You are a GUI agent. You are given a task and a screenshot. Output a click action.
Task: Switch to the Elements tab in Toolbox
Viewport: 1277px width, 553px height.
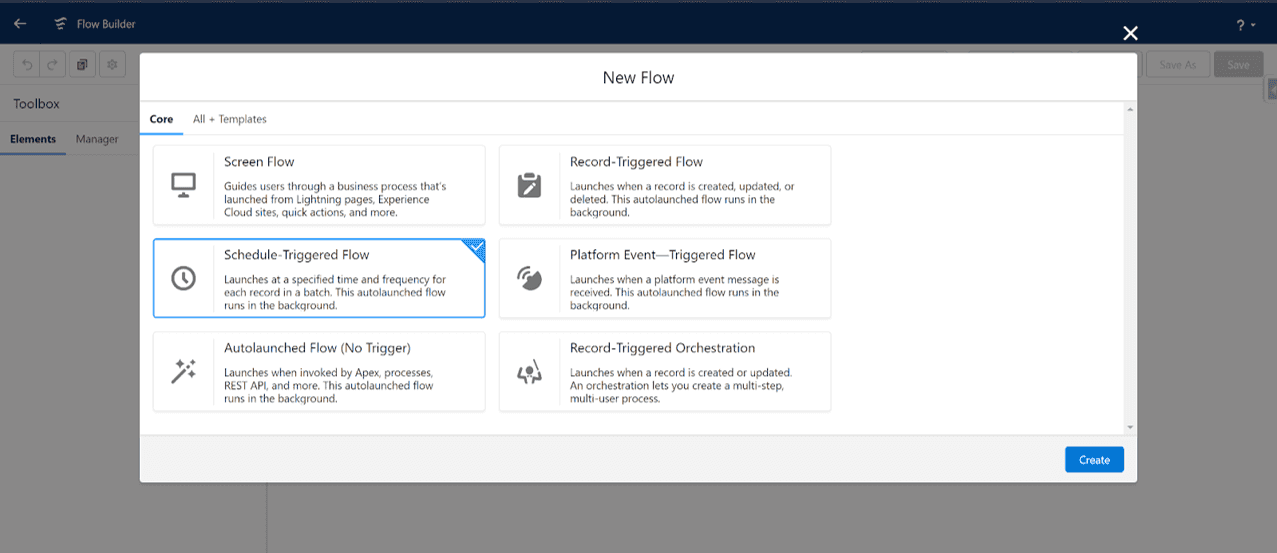33,139
